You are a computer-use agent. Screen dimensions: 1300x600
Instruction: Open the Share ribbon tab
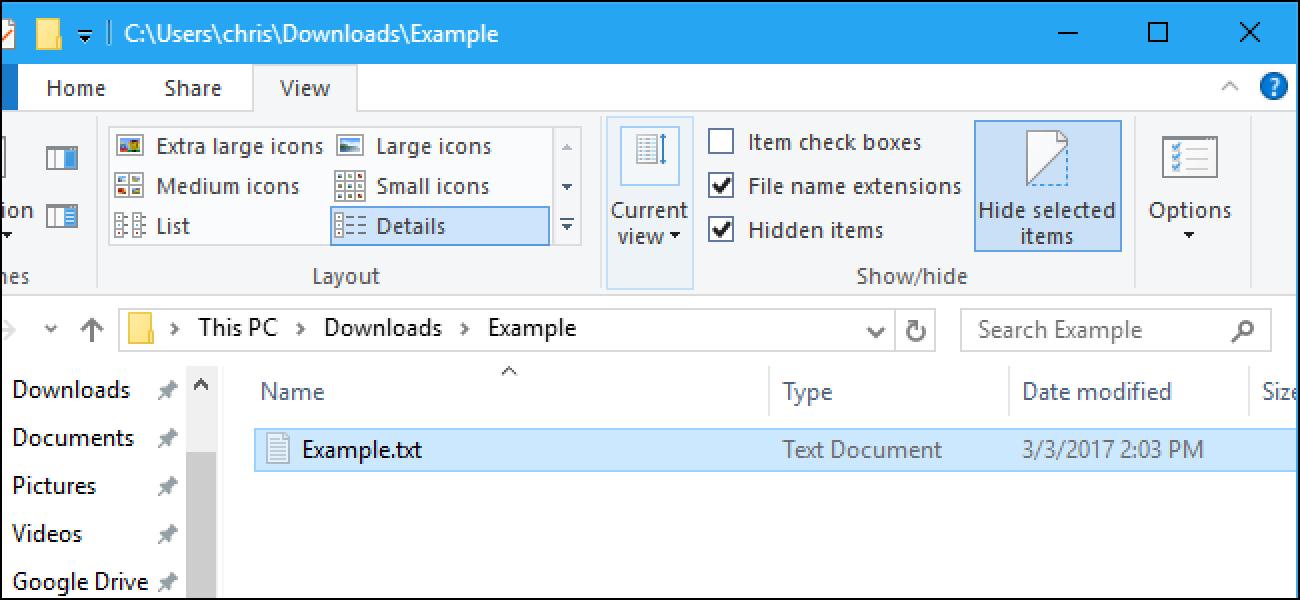coord(191,88)
